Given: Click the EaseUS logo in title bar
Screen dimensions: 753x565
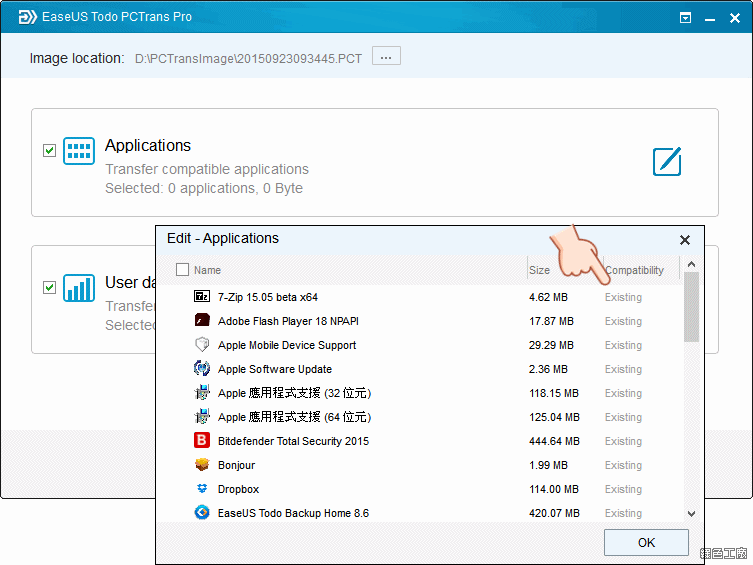Looking at the screenshot, I should pos(27,17).
